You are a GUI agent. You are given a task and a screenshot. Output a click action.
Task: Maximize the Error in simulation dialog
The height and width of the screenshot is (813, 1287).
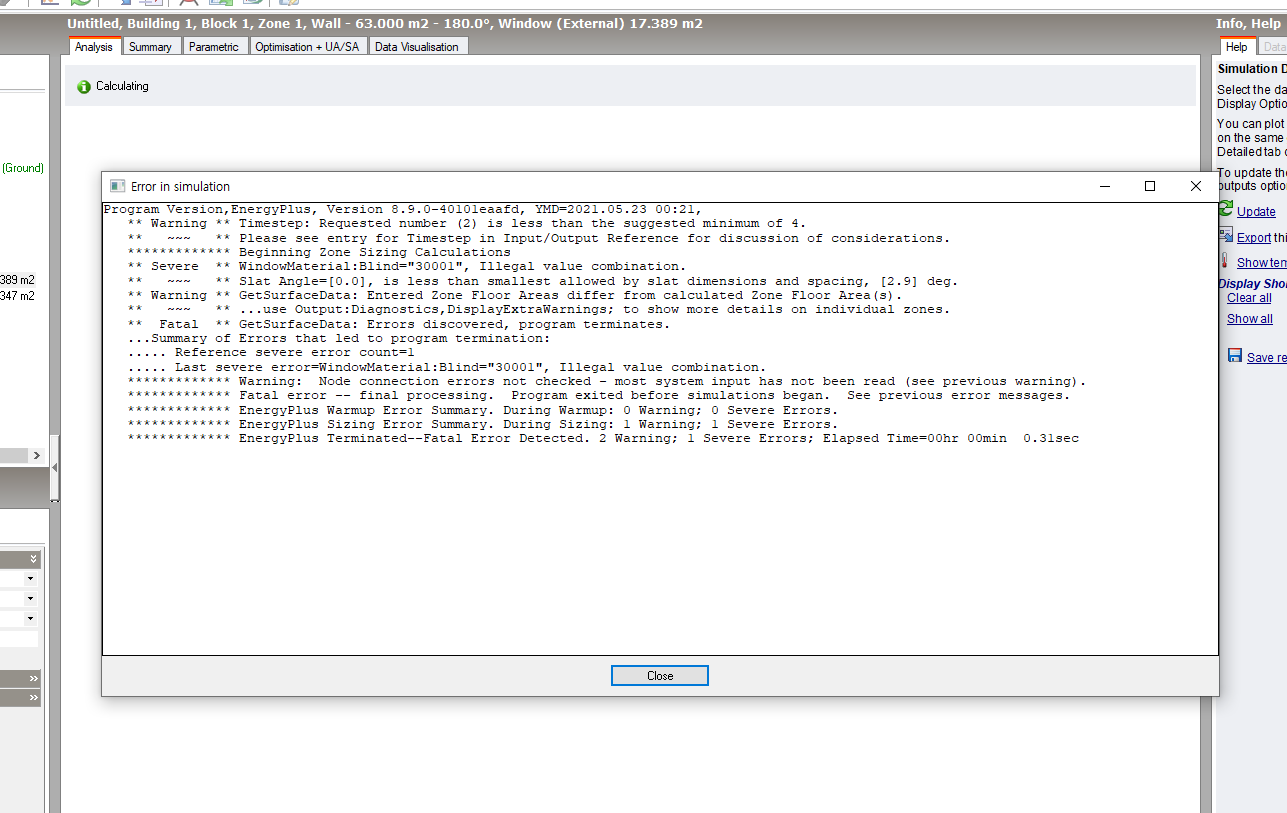1150,186
